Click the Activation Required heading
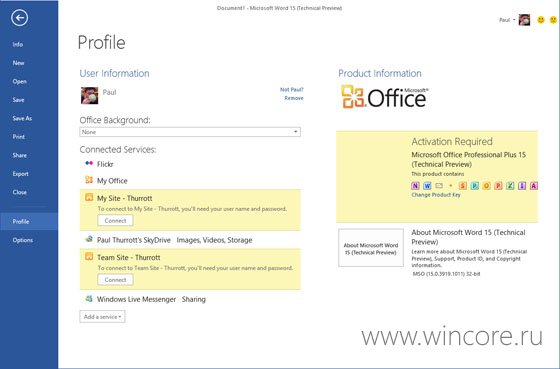This screenshot has width=560, height=369. 452,141
